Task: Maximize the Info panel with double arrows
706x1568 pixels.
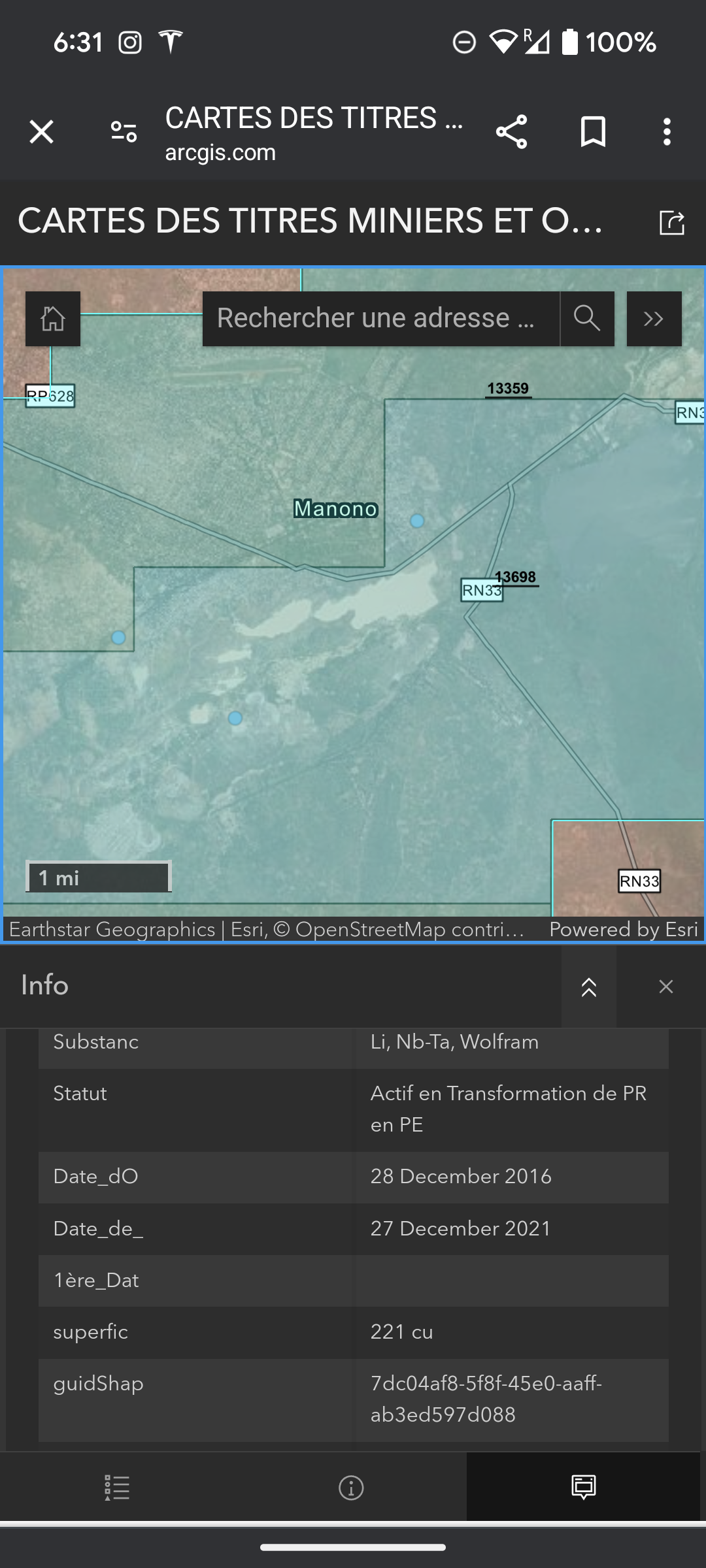Action: (x=588, y=987)
